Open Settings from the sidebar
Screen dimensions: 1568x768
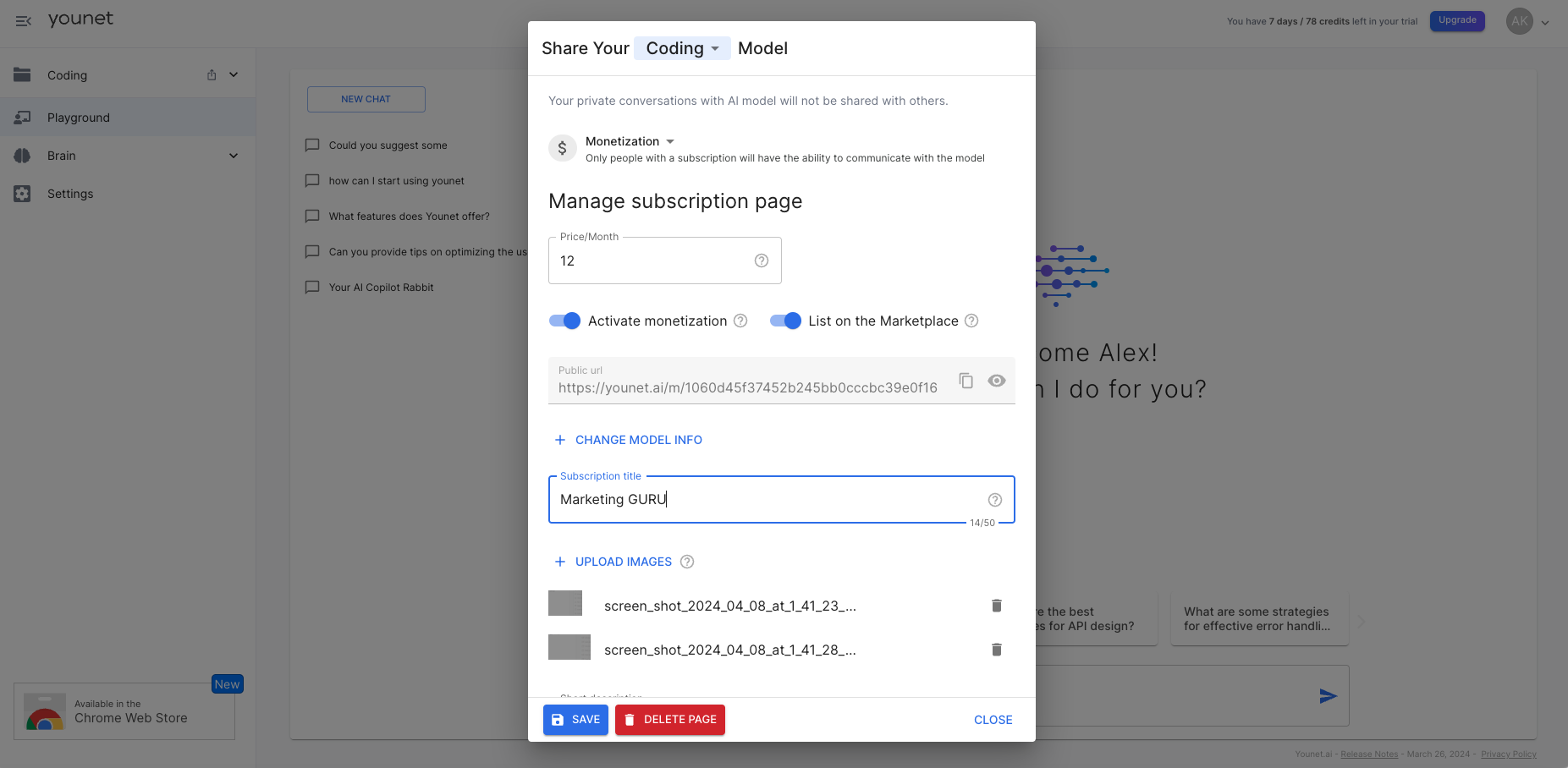(70, 194)
